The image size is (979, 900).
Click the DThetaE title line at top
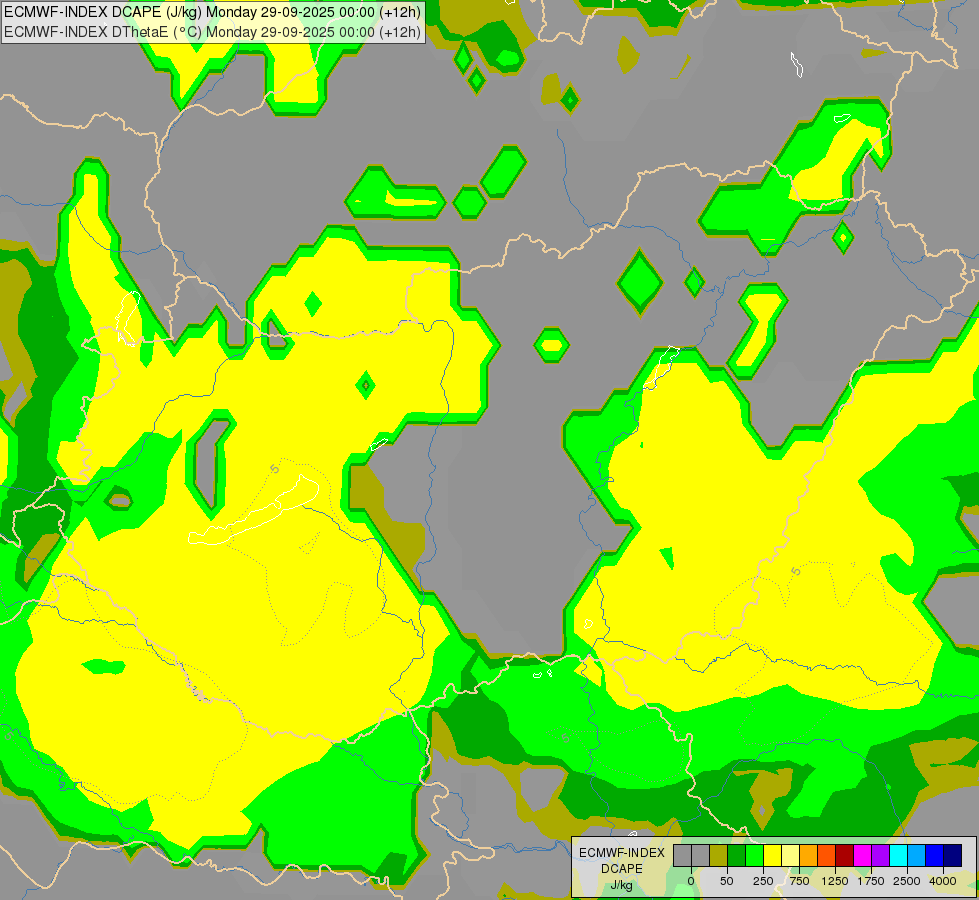214,32
